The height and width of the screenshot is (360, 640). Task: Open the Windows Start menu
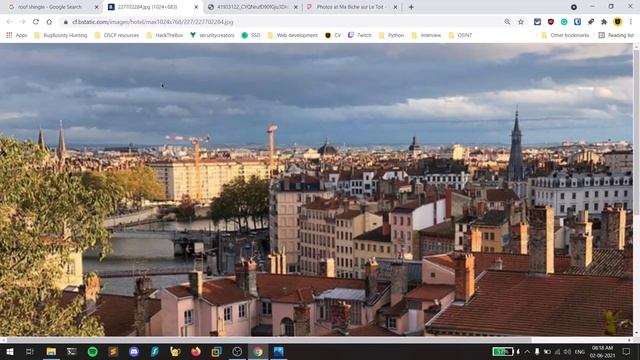coord(9,351)
